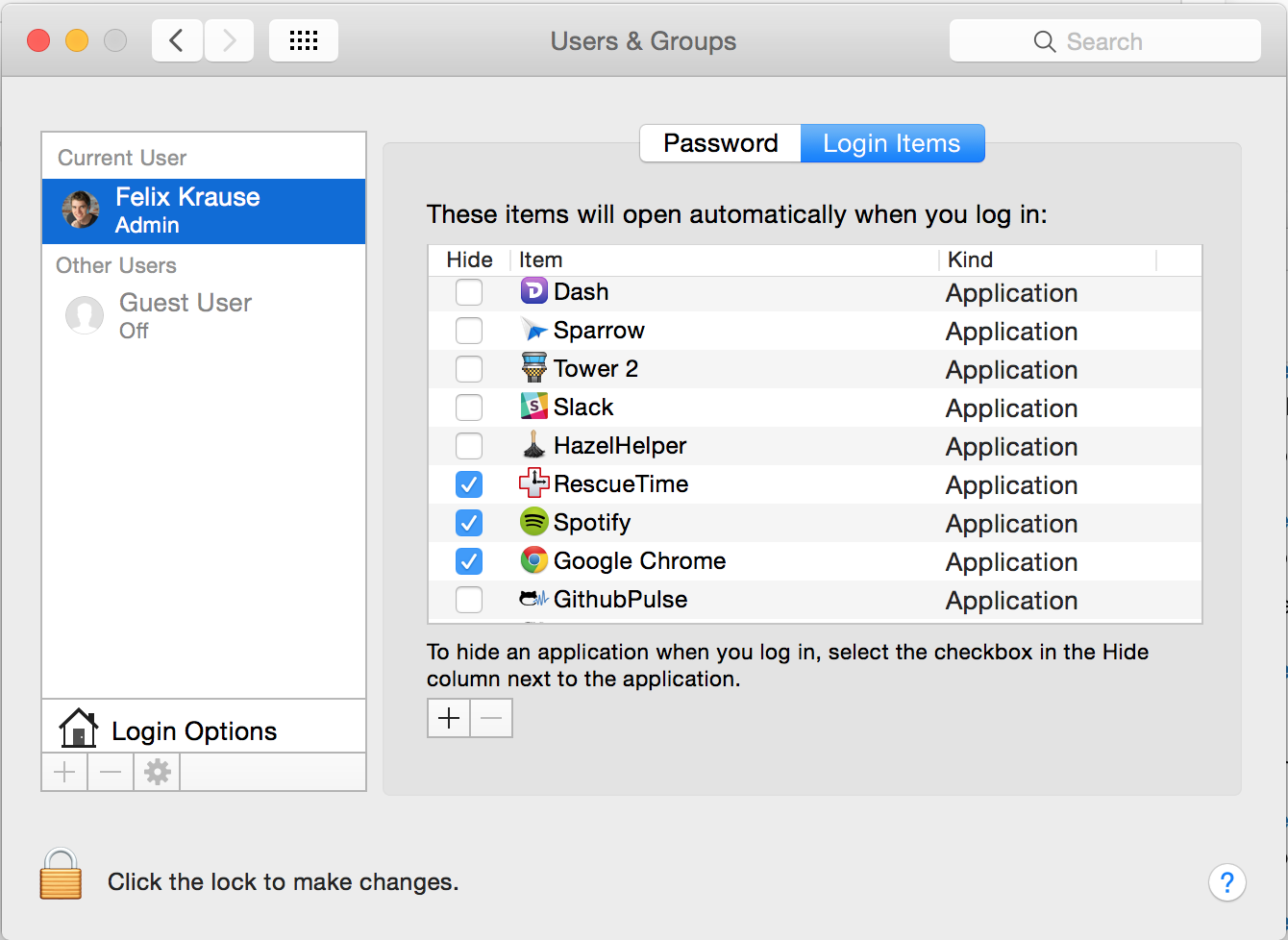Open help with the question mark button
Image resolution: width=1288 pixels, height=940 pixels.
[1227, 882]
